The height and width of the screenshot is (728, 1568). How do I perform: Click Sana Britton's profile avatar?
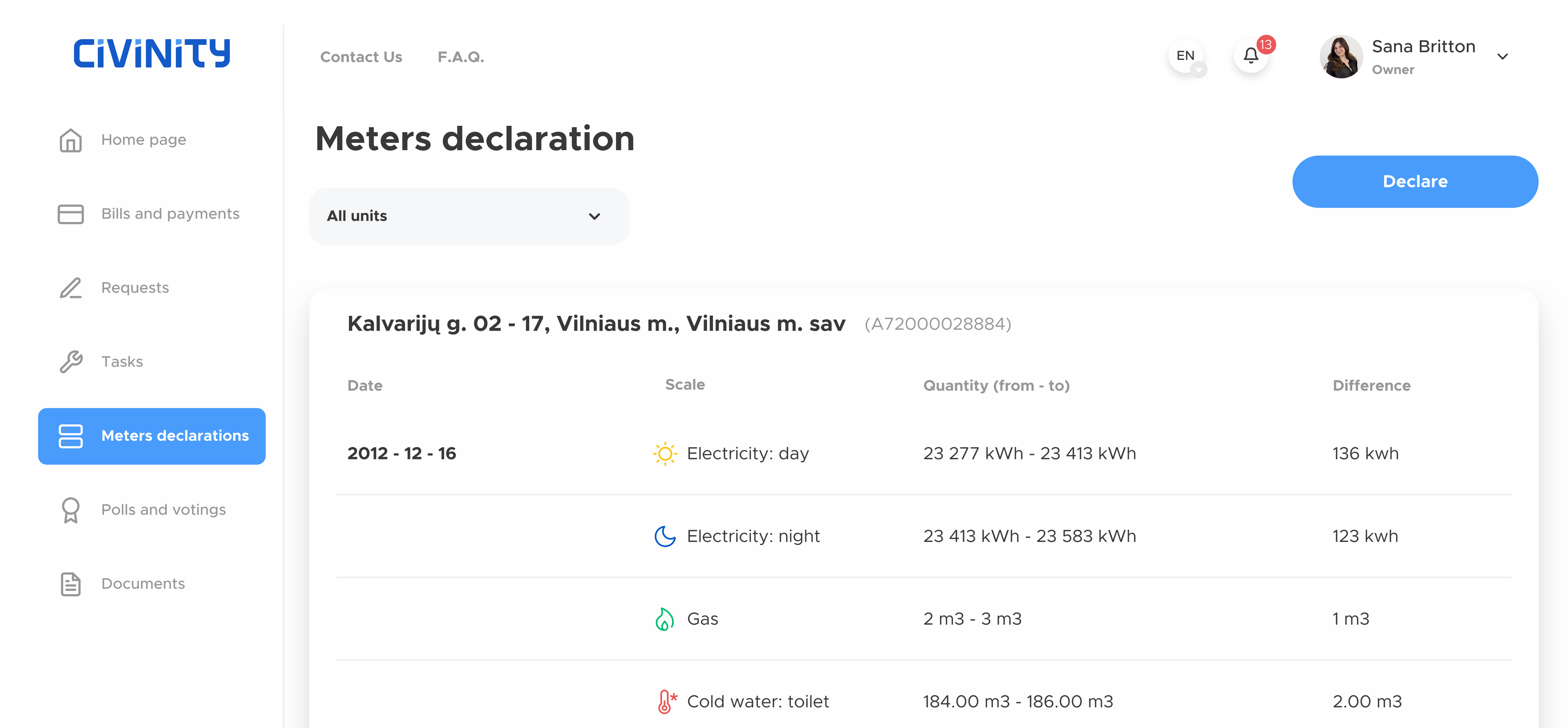coord(1341,57)
